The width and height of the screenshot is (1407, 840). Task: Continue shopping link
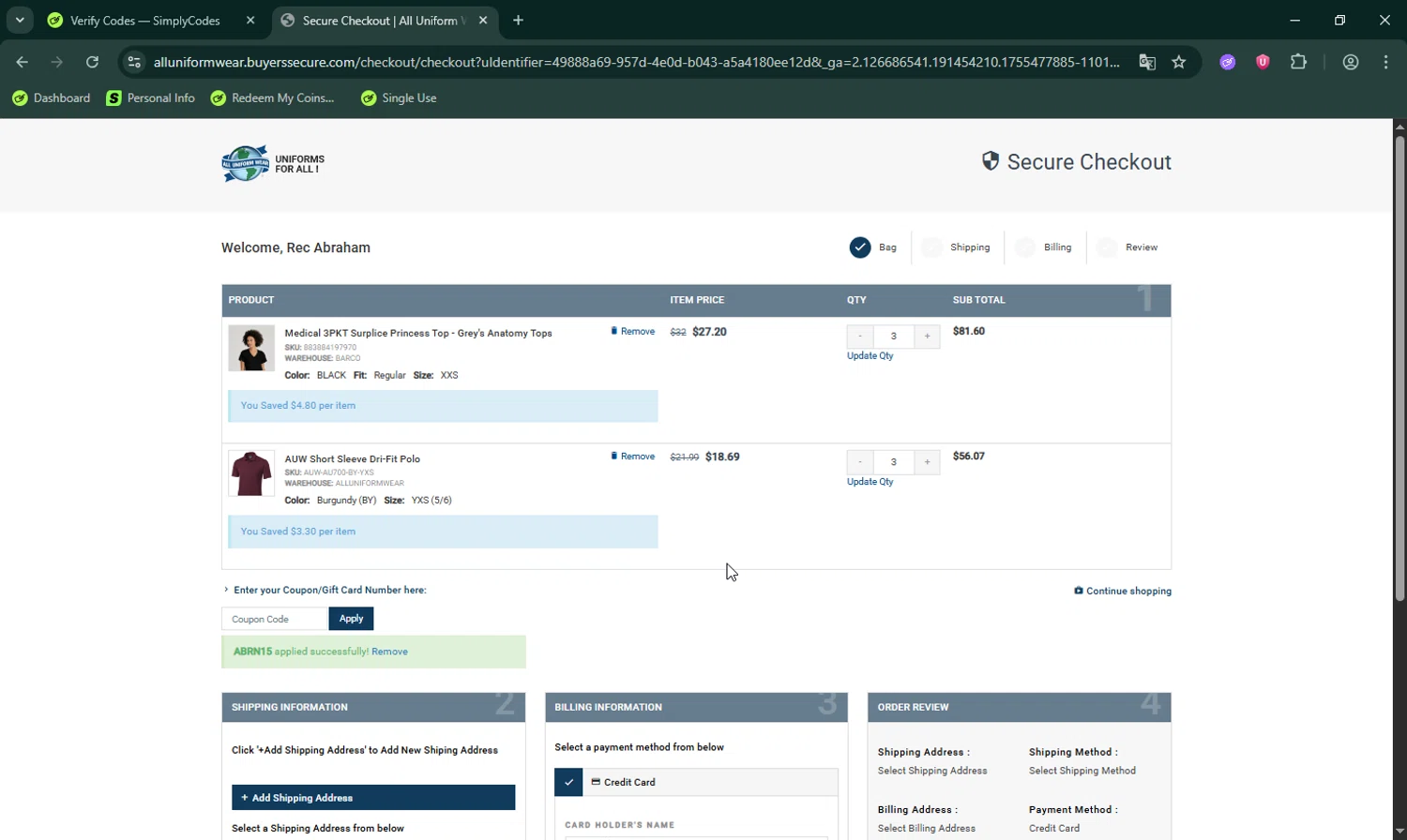point(1123,592)
